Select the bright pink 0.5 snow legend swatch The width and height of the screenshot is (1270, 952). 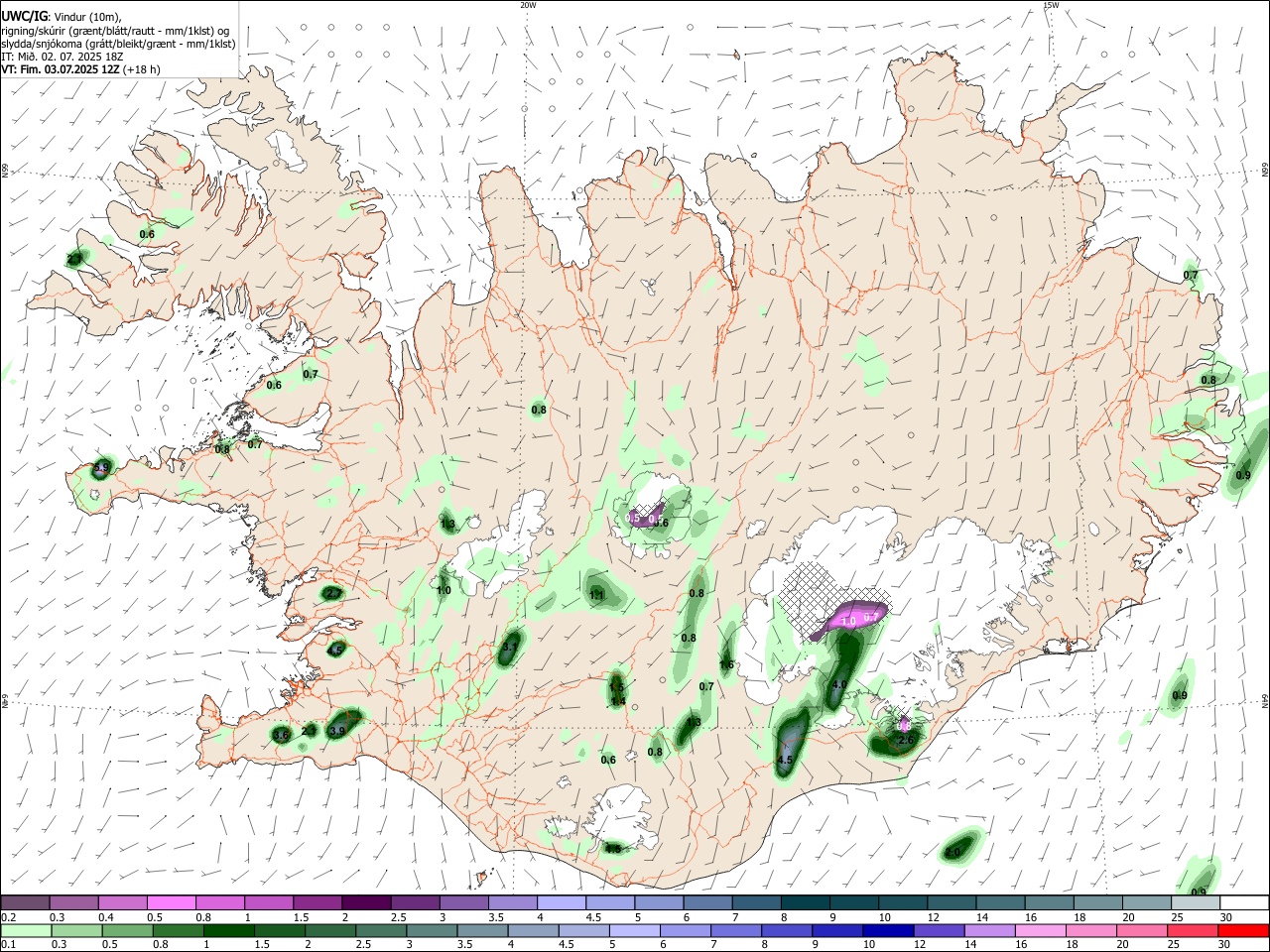pyautogui.click(x=171, y=902)
